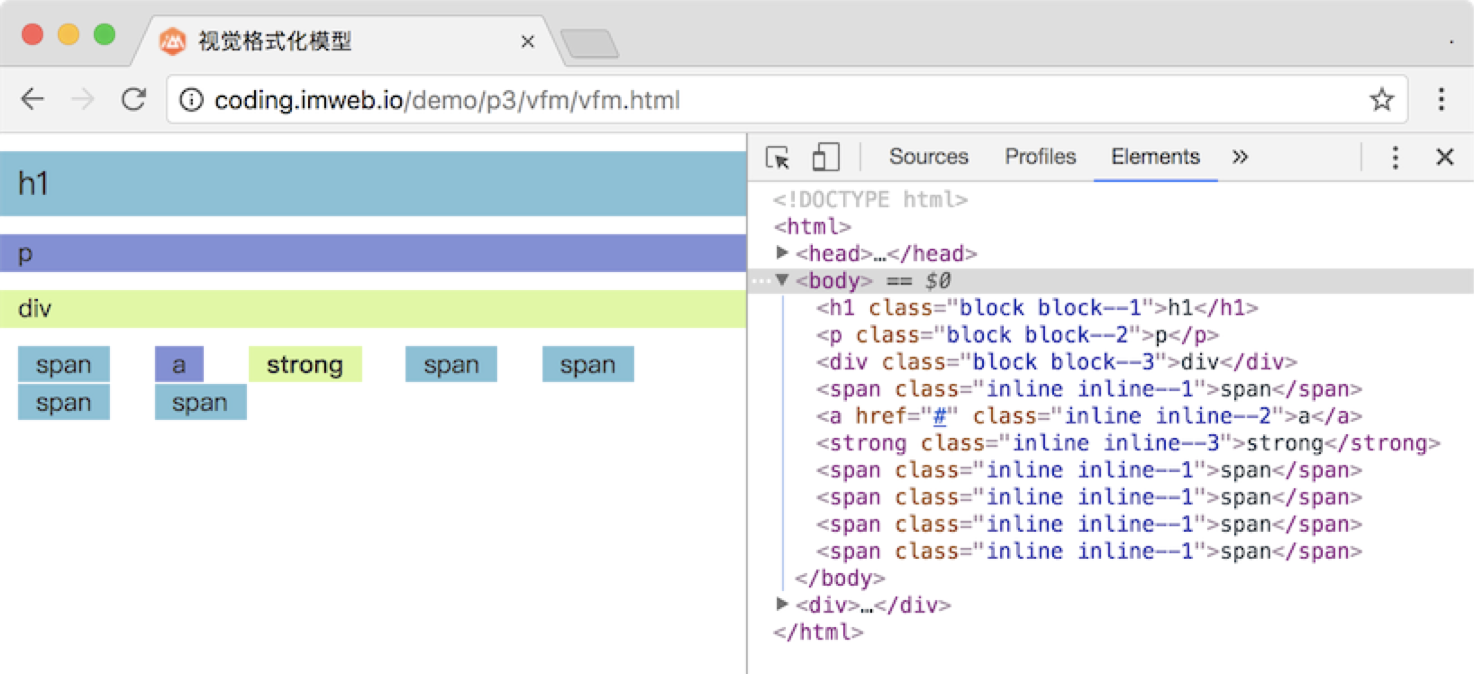
Task: Expand the collapsed div node after body
Action: pyautogui.click(x=783, y=604)
